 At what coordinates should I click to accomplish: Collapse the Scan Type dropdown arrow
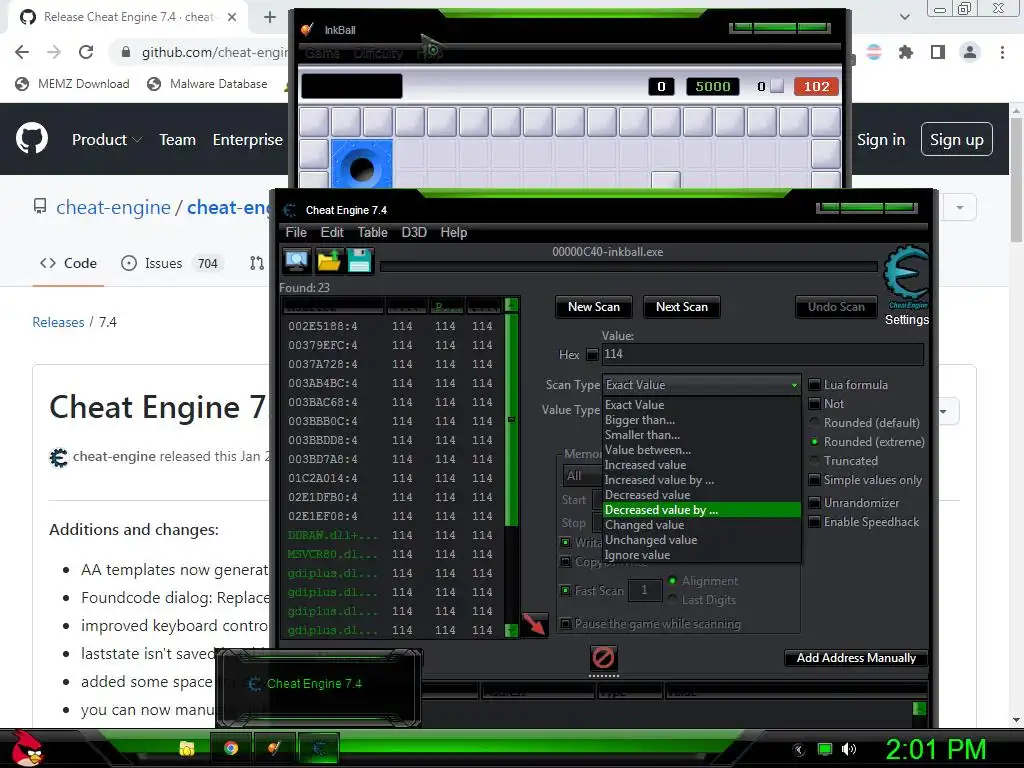pyautogui.click(x=794, y=385)
